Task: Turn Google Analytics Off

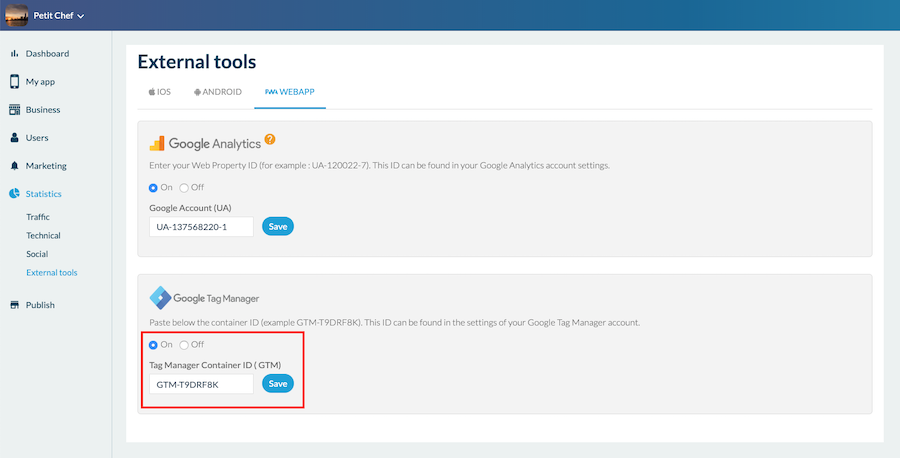Action: tap(184, 187)
